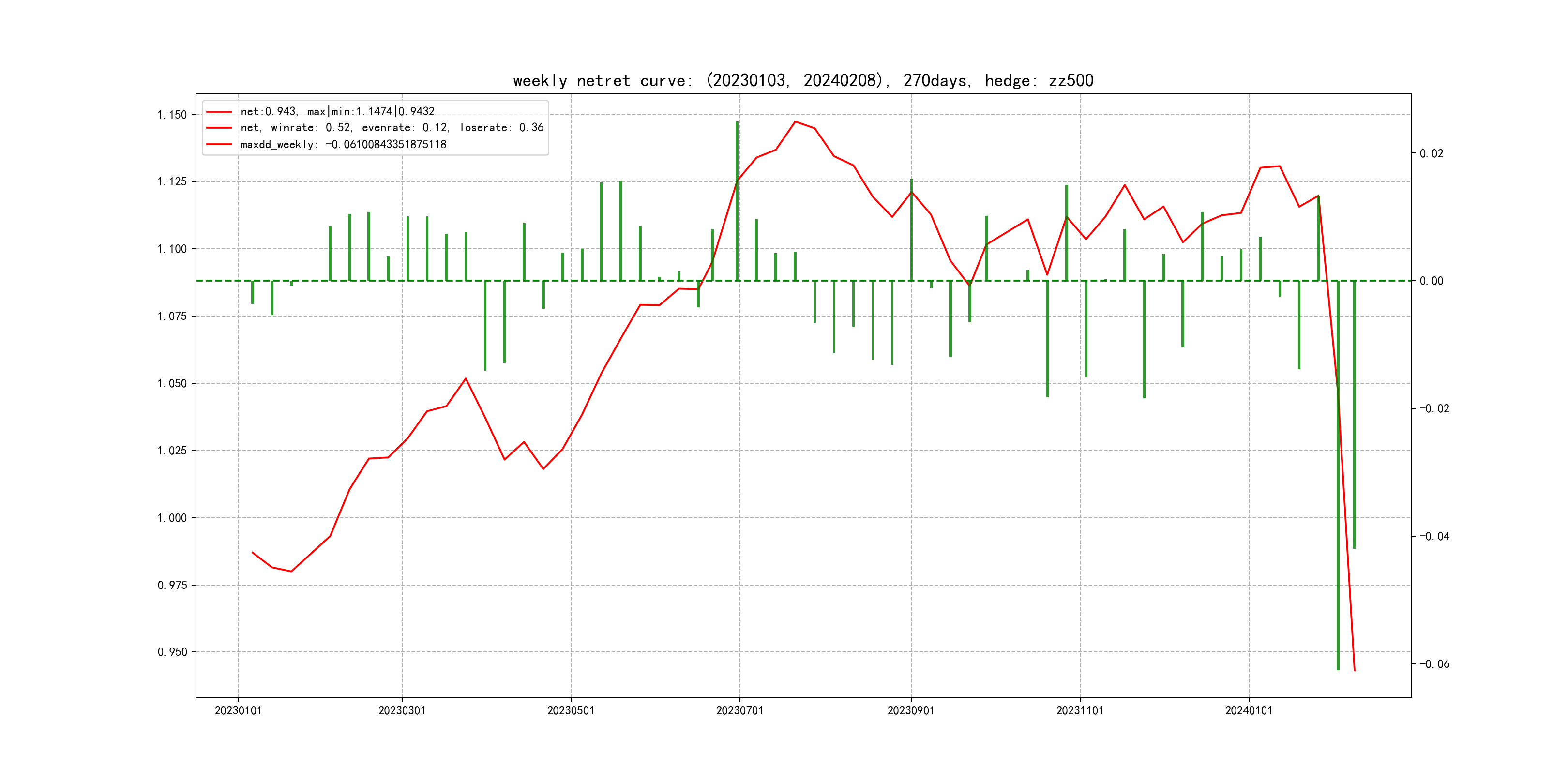
Task: Click right y-axis label 0.00
Action: [1431, 281]
